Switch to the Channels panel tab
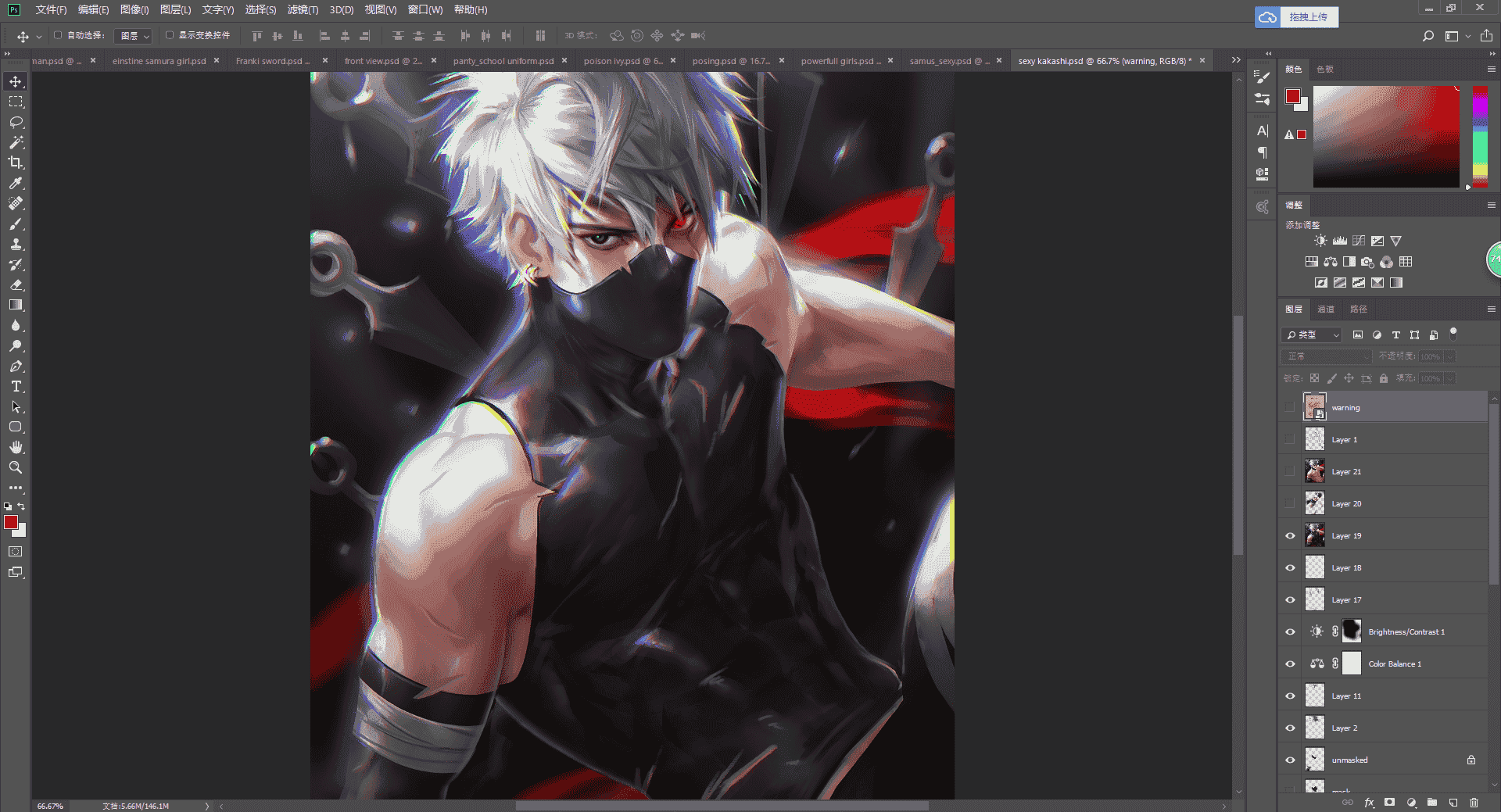 [x=1326, y=309]
